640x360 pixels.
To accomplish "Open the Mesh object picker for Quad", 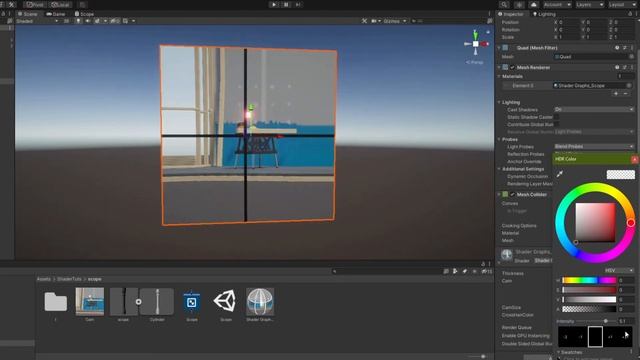I will click(631, 57).
